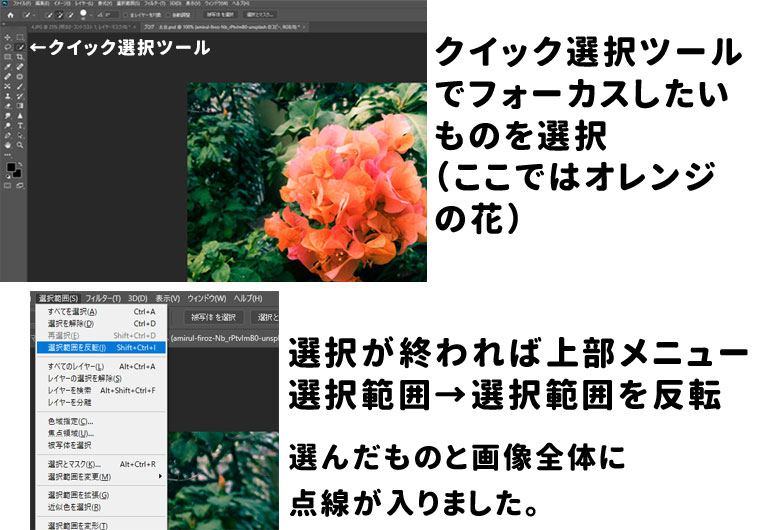This screenshot has height=530, width=760.
Task: Open the レイヤー(L) menu
Action: (x=84, y=3)
